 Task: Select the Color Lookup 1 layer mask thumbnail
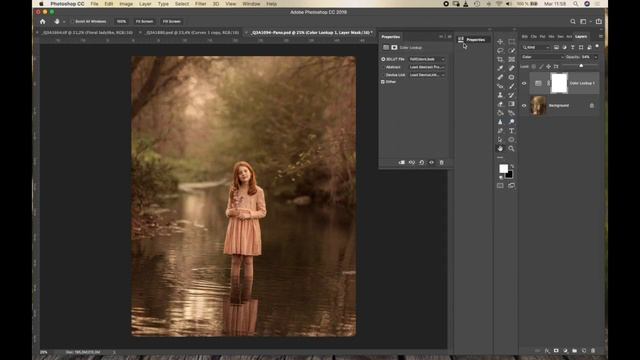point(559,83)
